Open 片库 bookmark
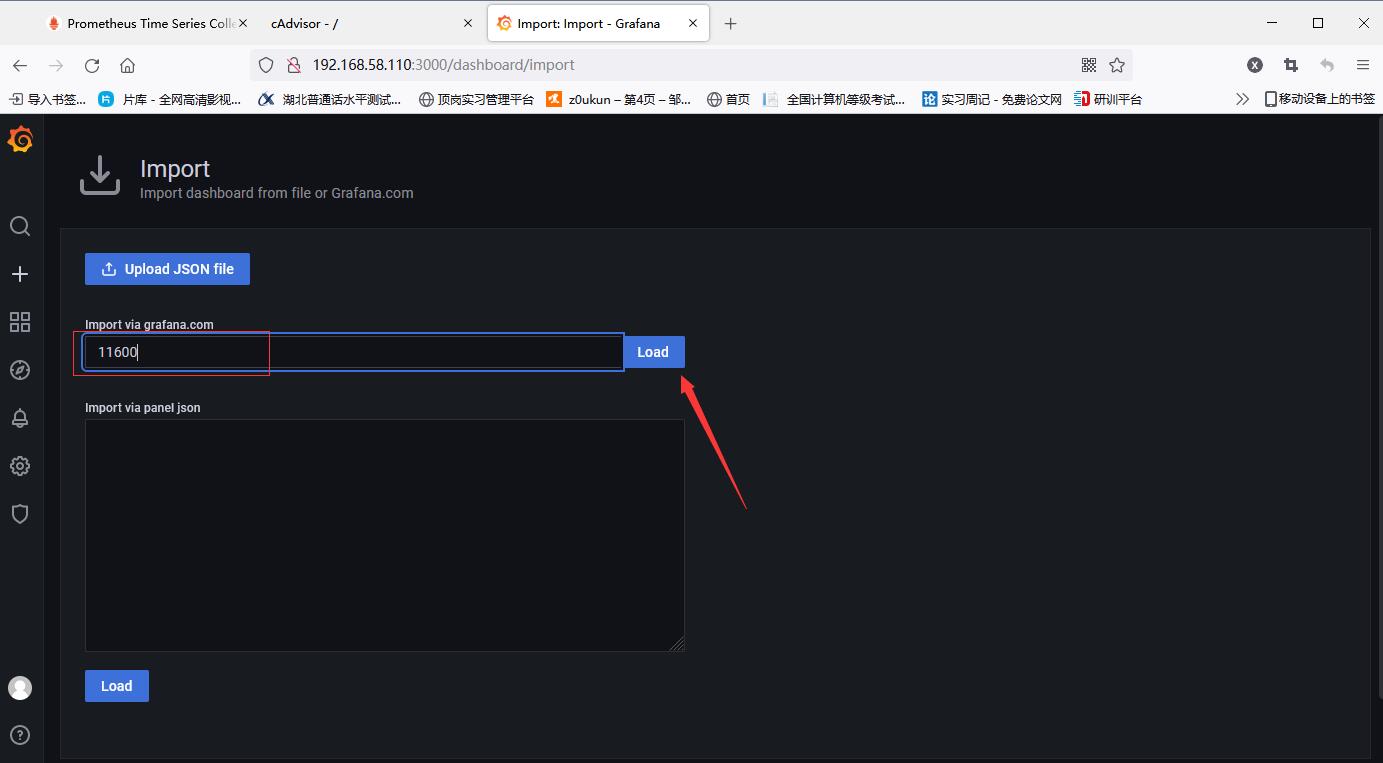The image size is (1383, 763). (x=170, y=99)
